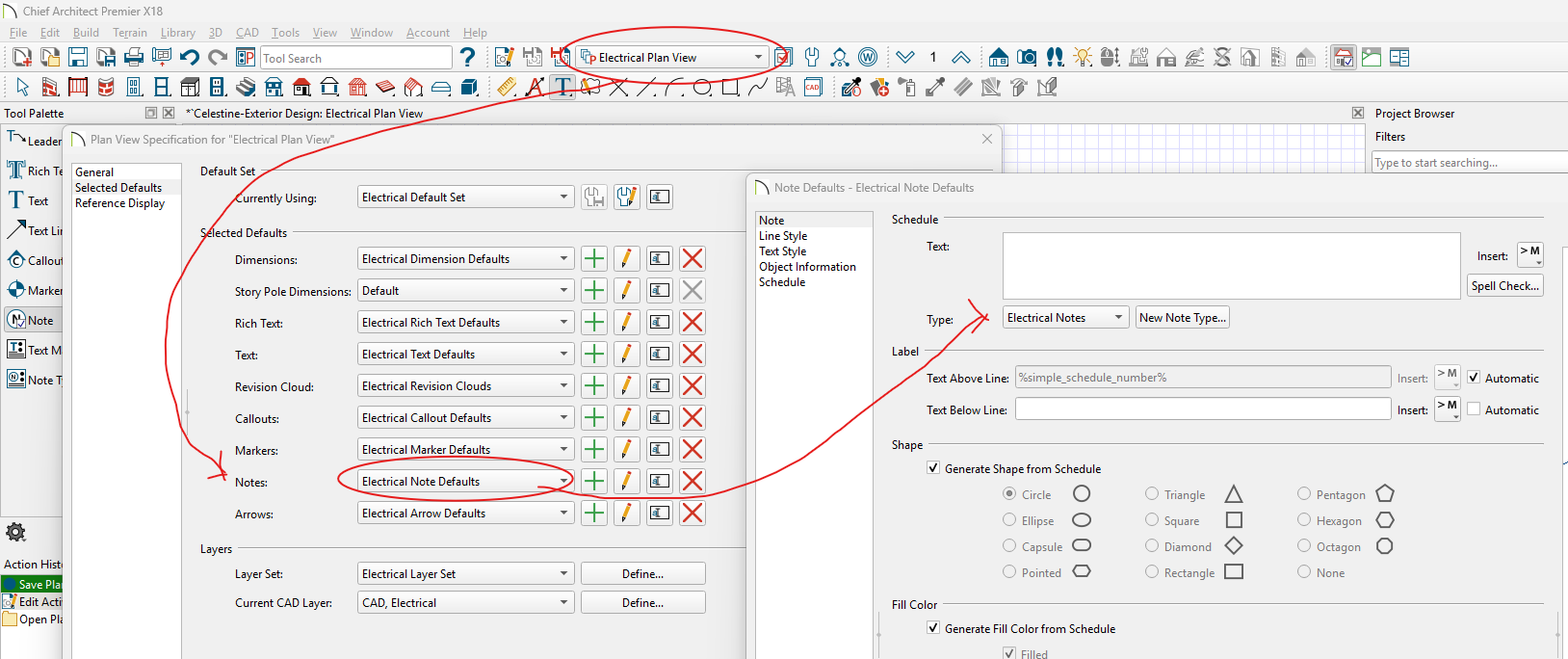Image resolution: width=1568 pixels, height=659 pixels.
Task: Select the Roof tool icon with red roof
Action: 301,88
